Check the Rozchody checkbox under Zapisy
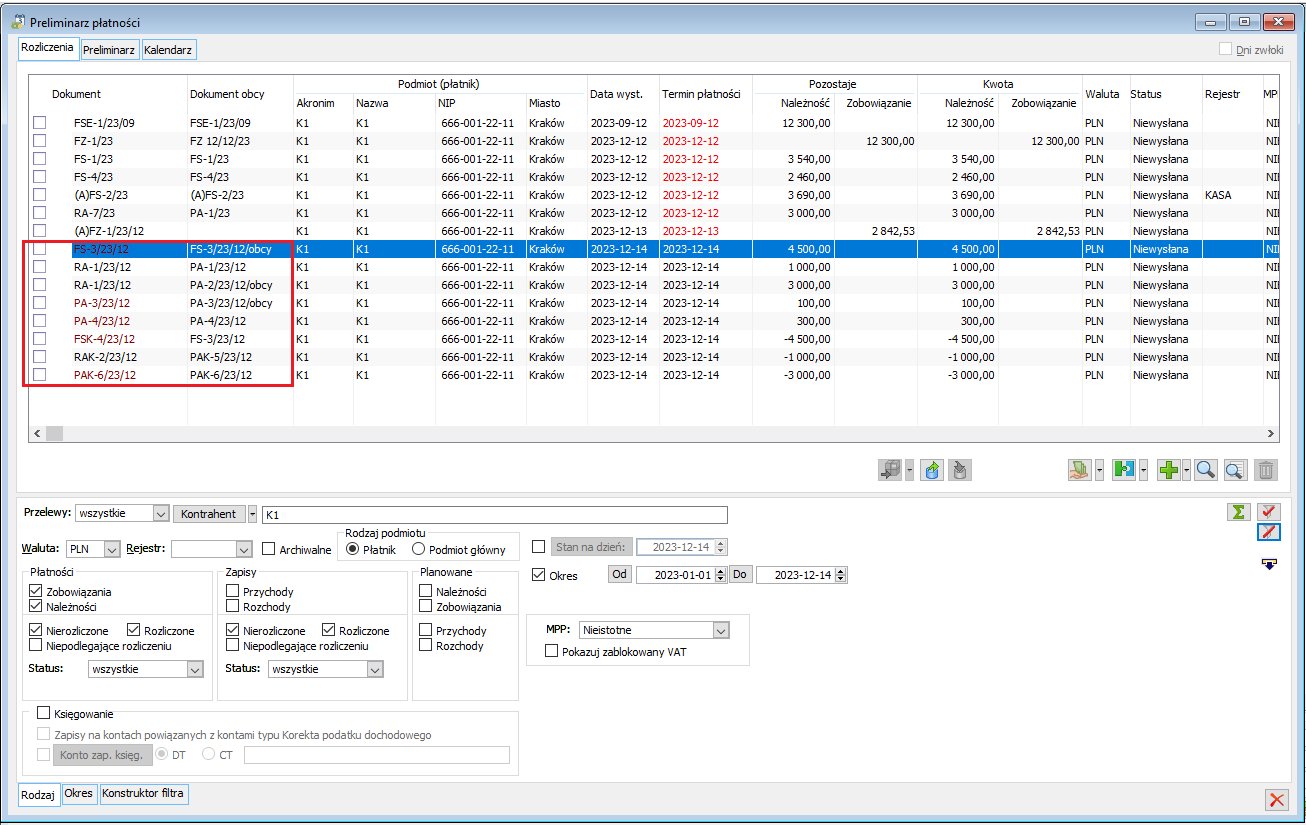 coord(233,607)
